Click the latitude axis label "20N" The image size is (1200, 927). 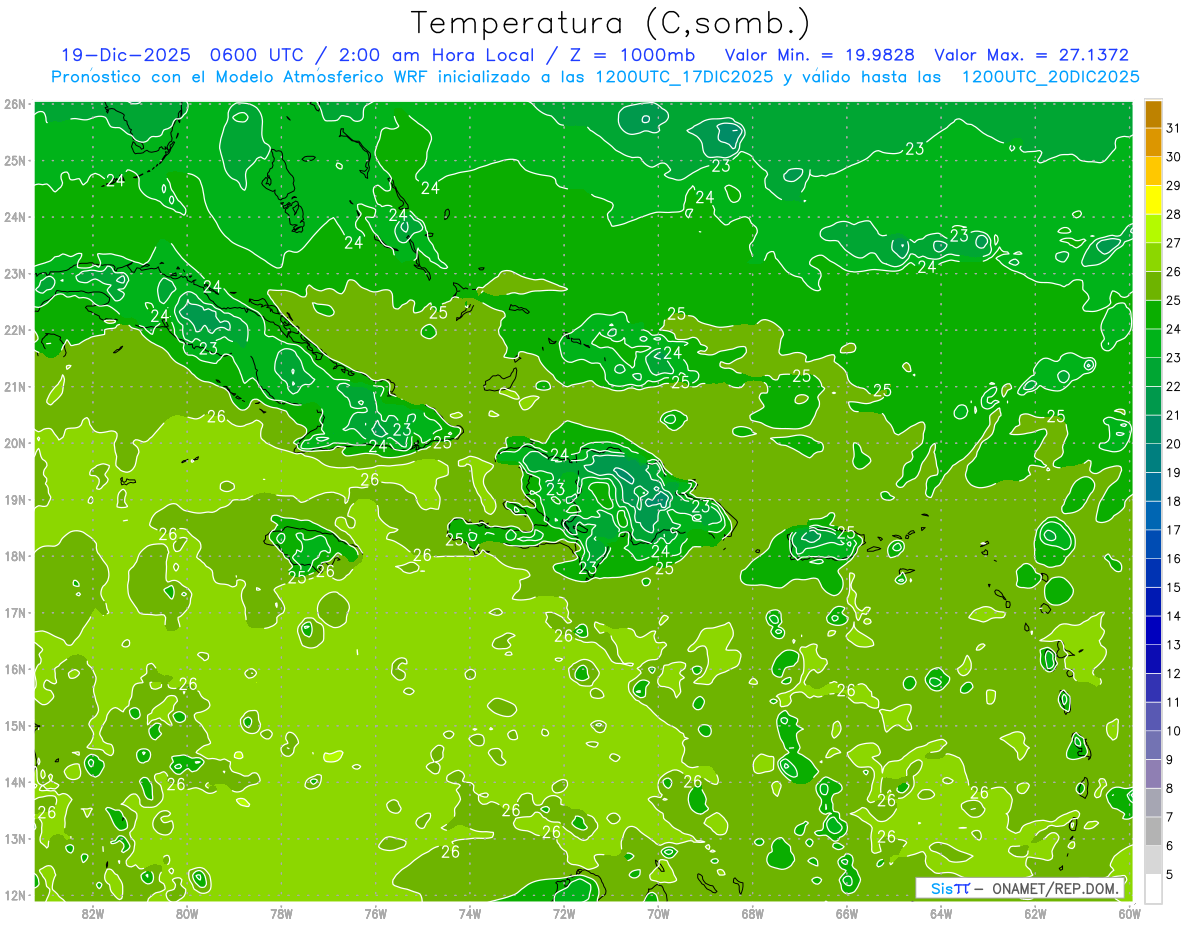(14, 443)
